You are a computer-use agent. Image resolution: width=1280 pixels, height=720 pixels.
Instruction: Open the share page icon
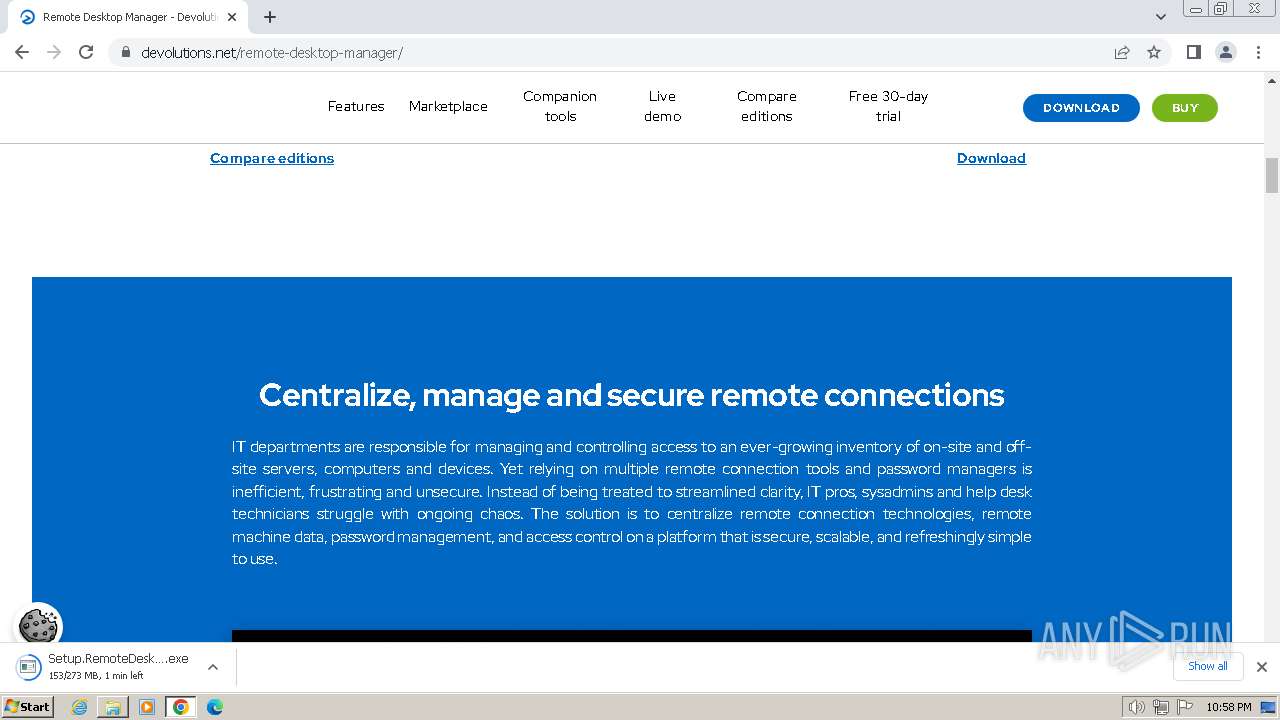click(x=1122, y=52)
